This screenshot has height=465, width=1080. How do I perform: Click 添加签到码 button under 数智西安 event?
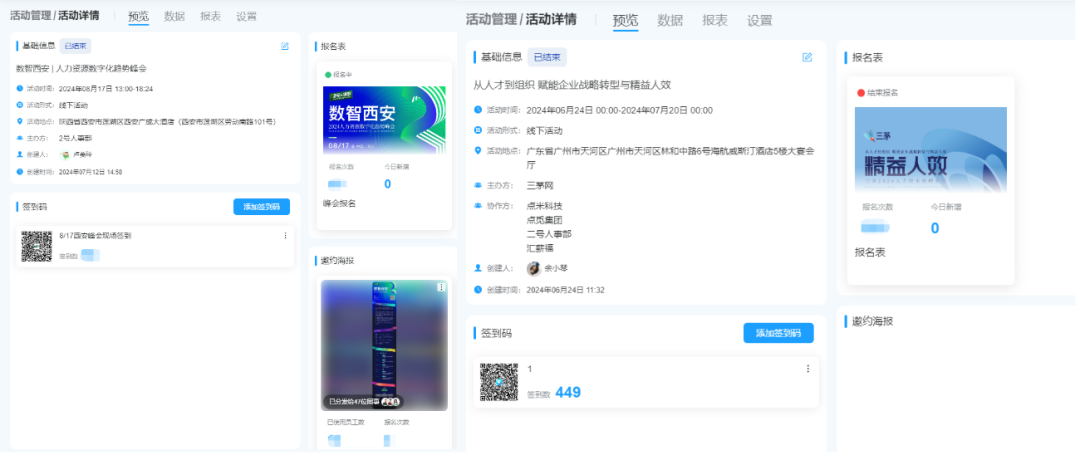[262, 207]
